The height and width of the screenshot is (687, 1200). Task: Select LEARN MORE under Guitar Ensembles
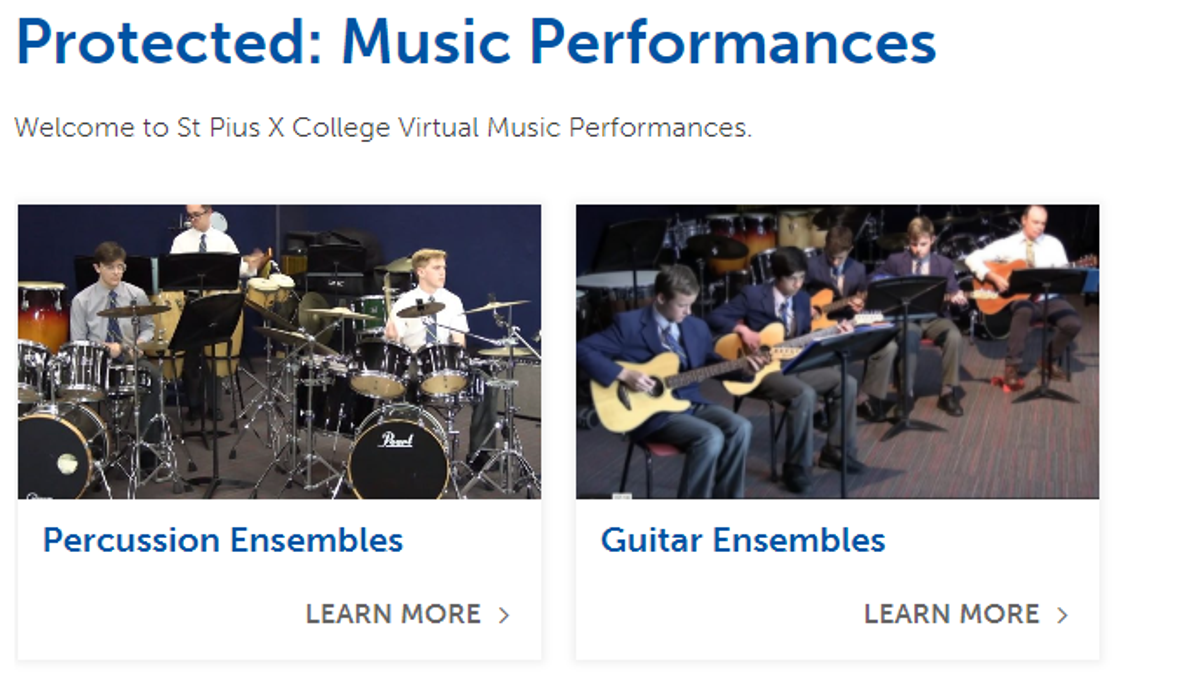coord(951,614)
